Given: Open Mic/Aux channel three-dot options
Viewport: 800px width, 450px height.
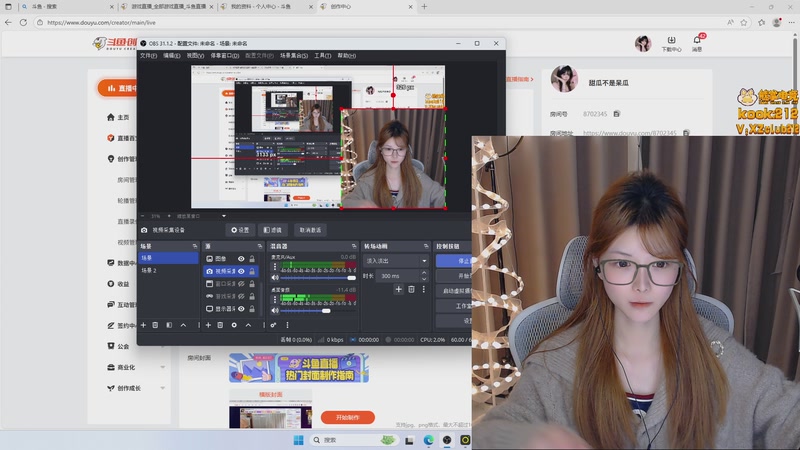Looking at the screenshot, I should (x=275, y=266).
